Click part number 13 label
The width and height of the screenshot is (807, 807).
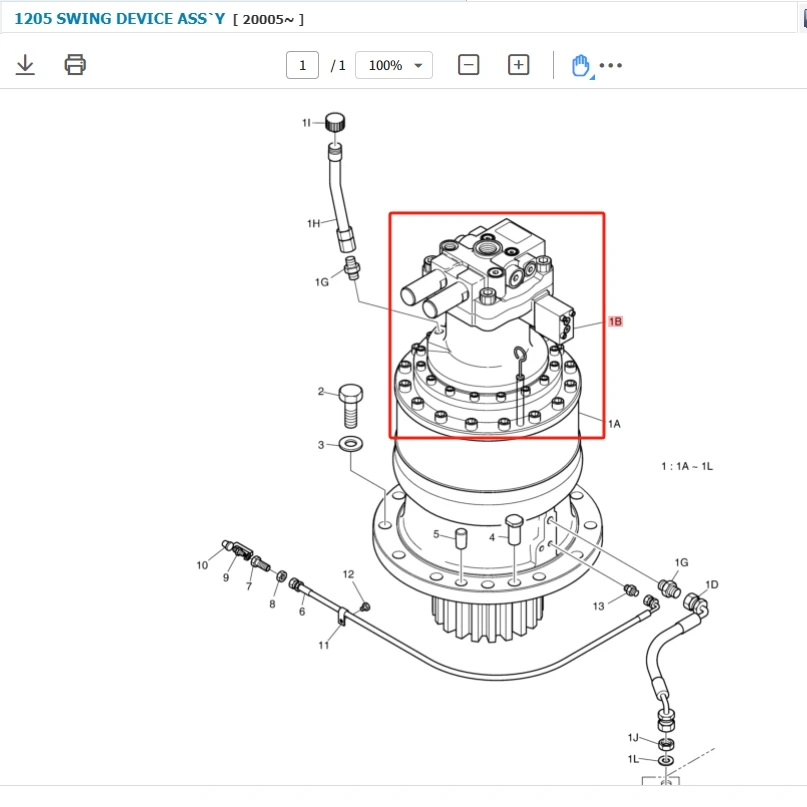click(x=598, y=606)
